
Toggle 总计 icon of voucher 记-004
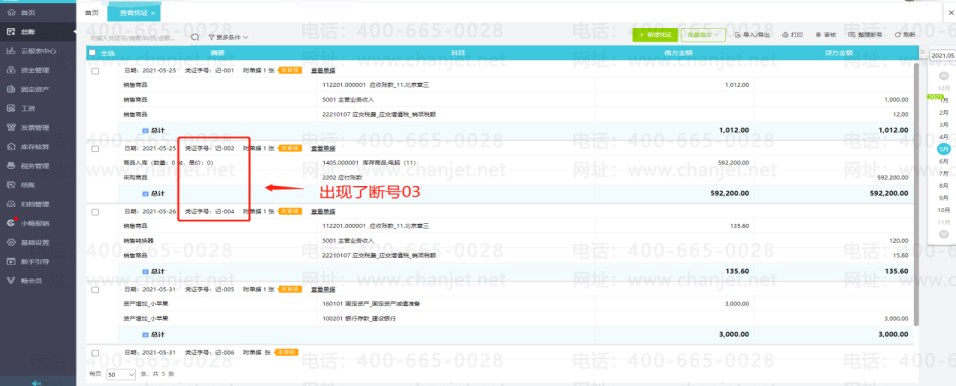(x=145, y=271)
